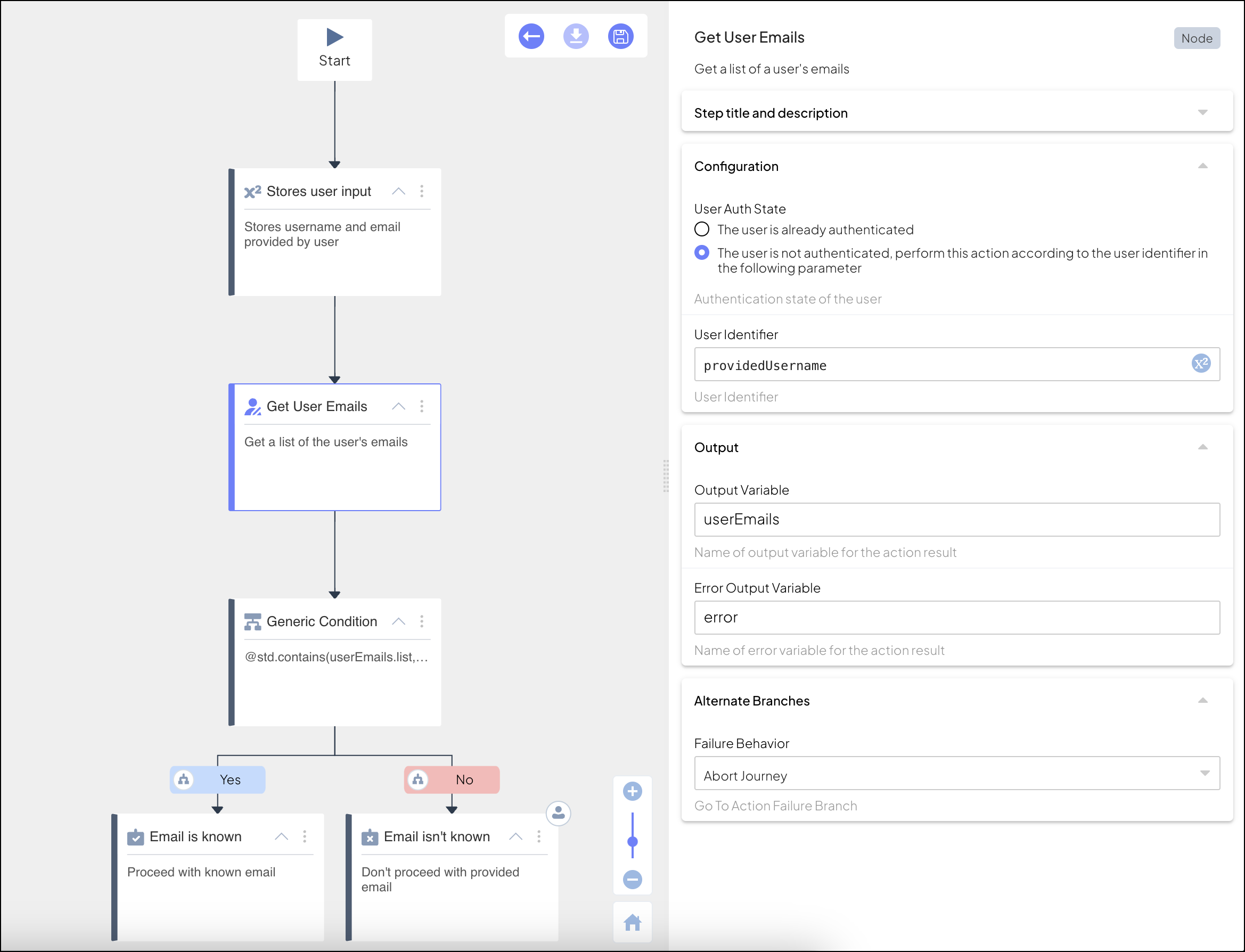1245x952 pixels.
Task: Click the back arrow toolbar button
Action: tap(531, 37)
